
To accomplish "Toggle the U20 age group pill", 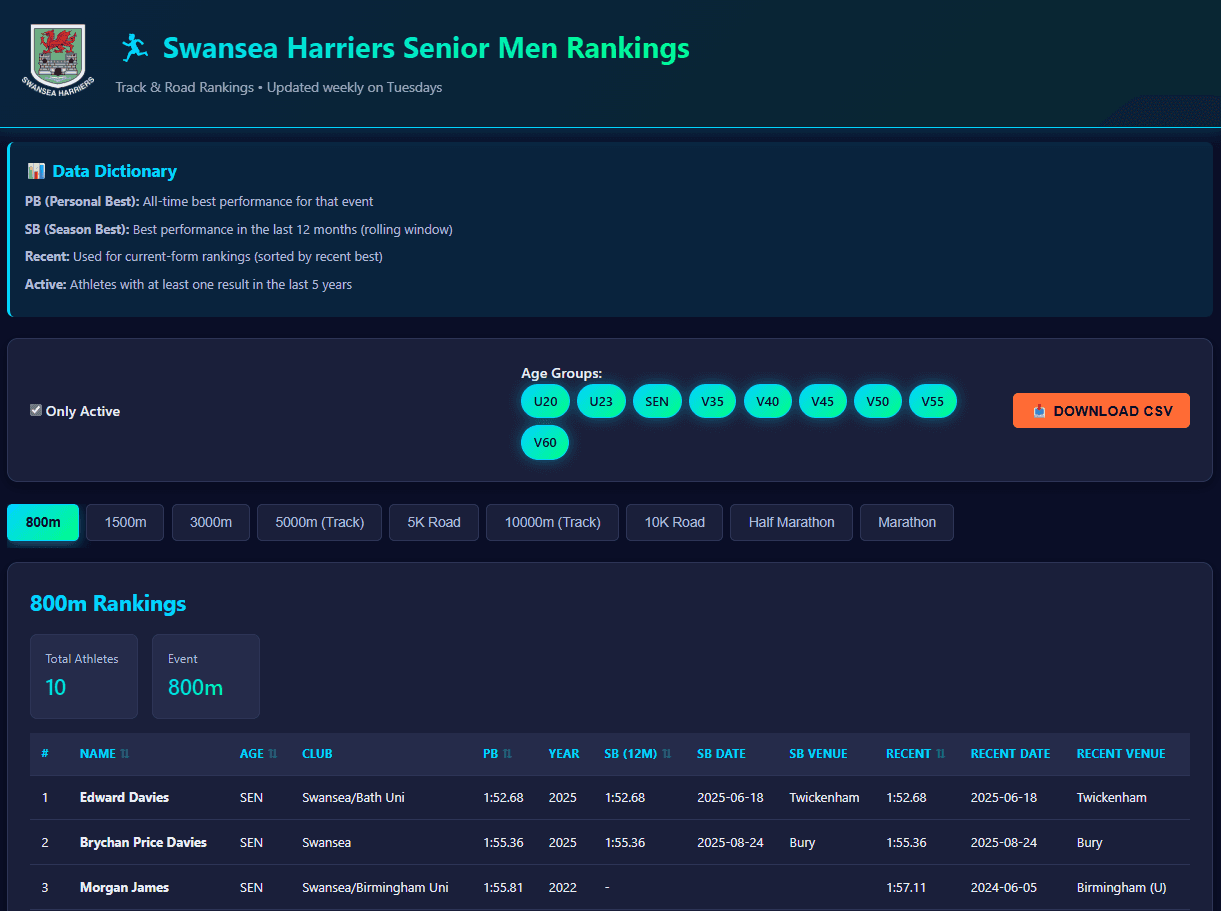I will pyautogui.click(x=545, y=401).
